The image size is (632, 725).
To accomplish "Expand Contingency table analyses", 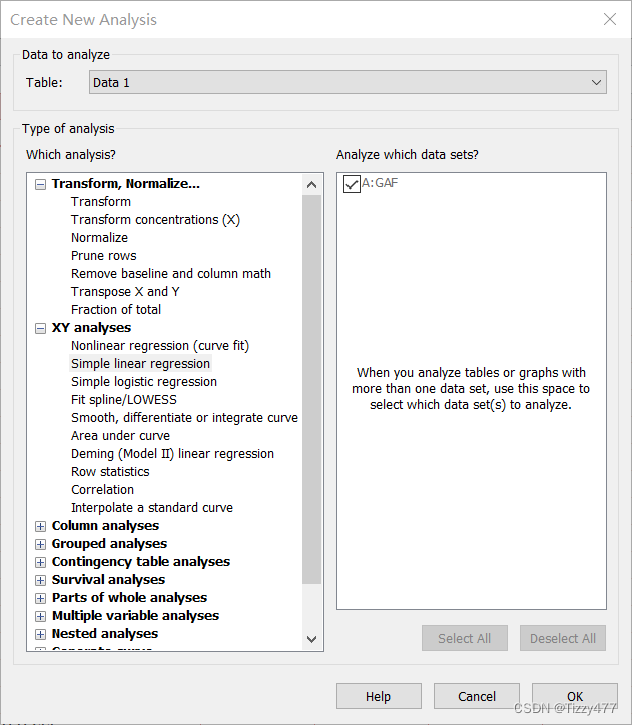I will coord(41,562).
